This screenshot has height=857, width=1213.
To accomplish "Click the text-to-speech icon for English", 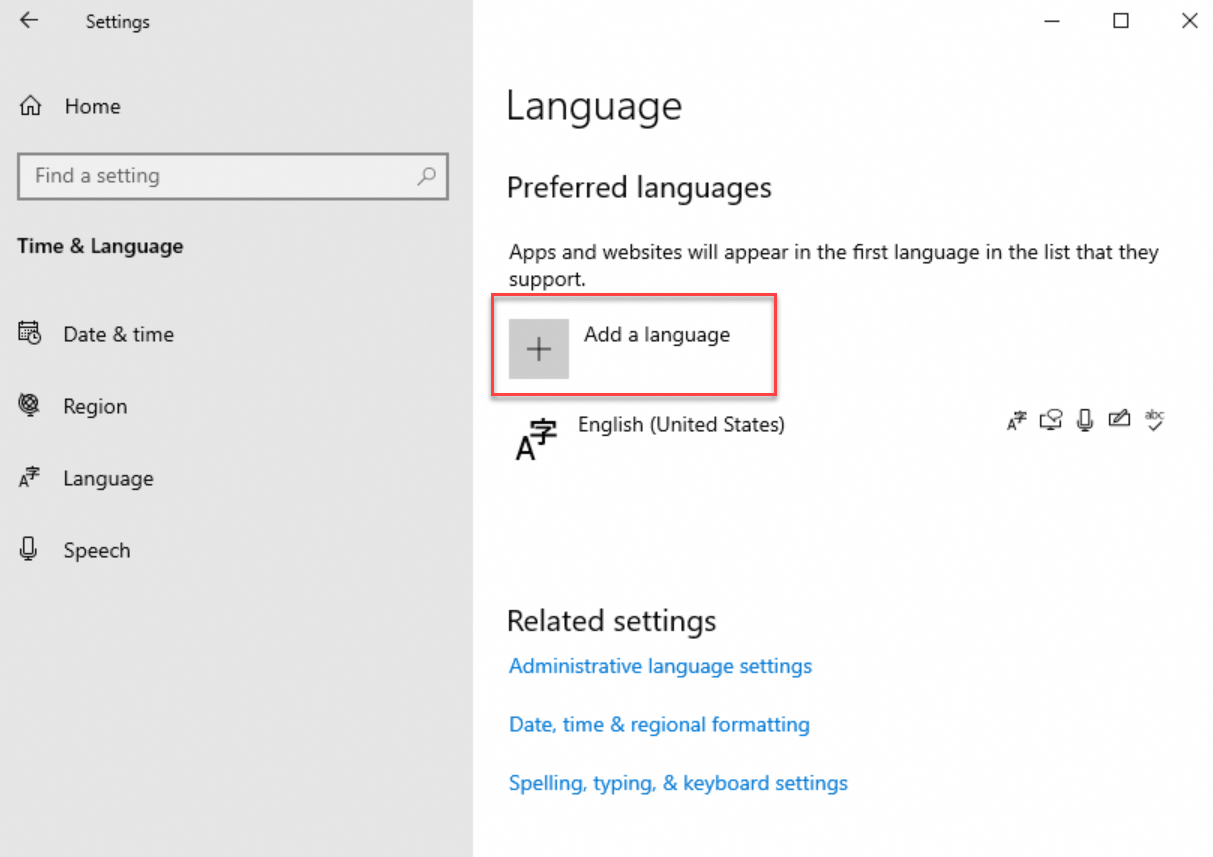I will click(1050, 421).
